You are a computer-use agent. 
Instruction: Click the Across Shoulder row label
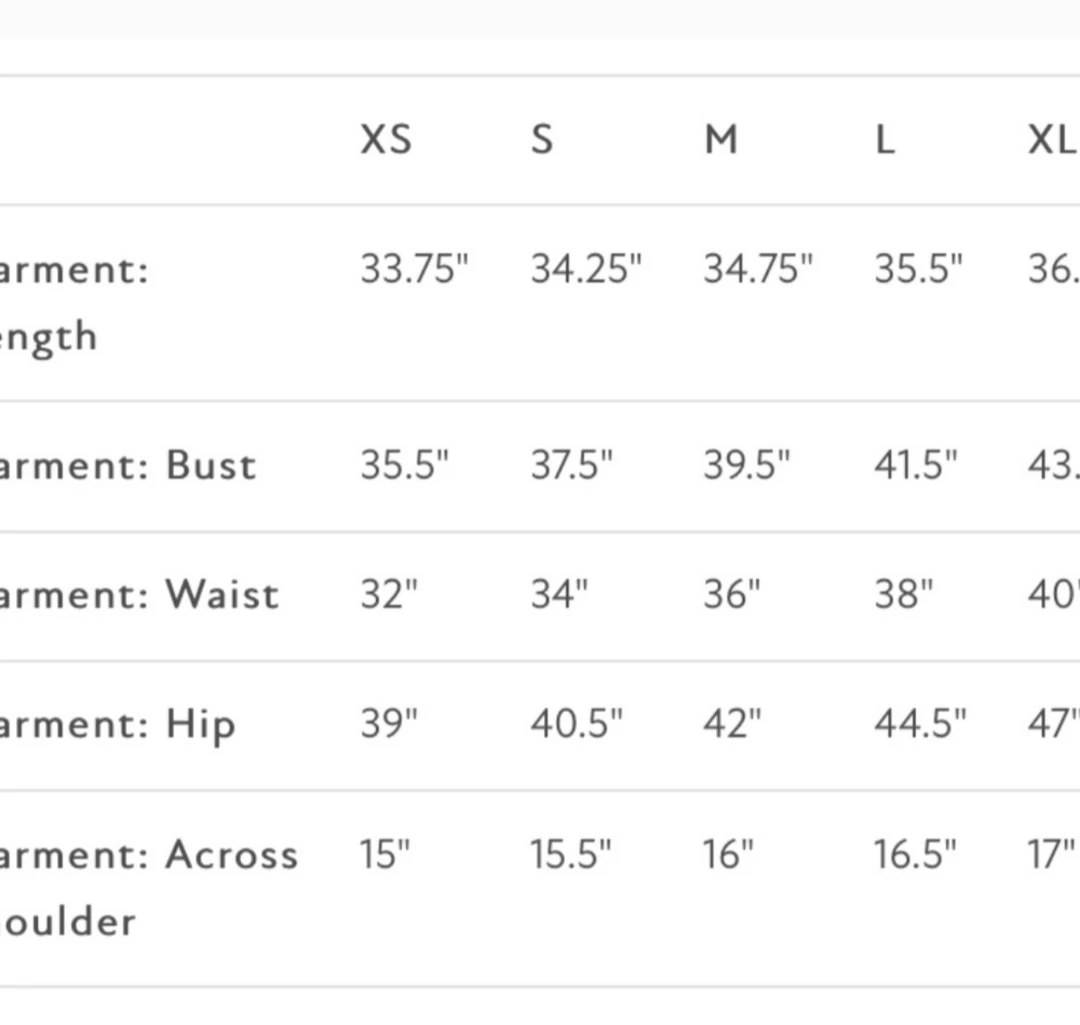click(148, 887)
